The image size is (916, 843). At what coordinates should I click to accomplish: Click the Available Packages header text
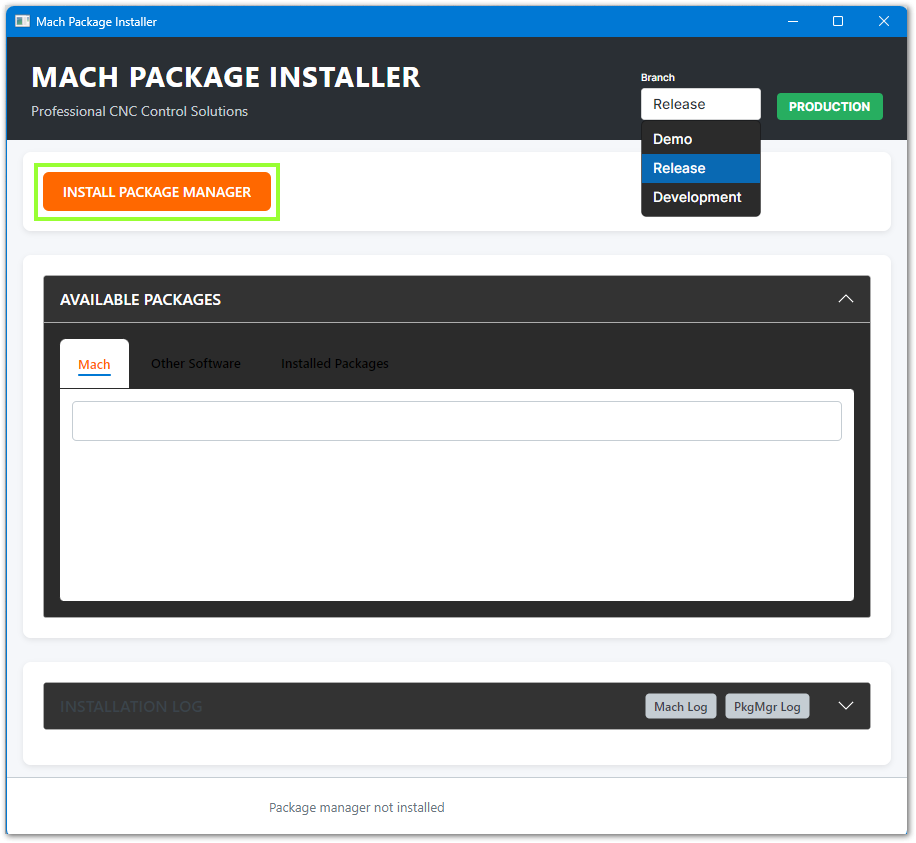tap(140, 300)
